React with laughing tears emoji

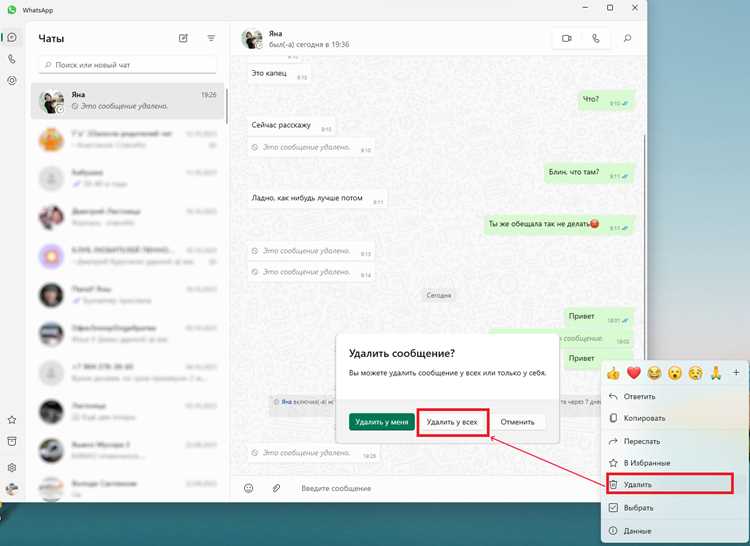click(x=654, y=373)
